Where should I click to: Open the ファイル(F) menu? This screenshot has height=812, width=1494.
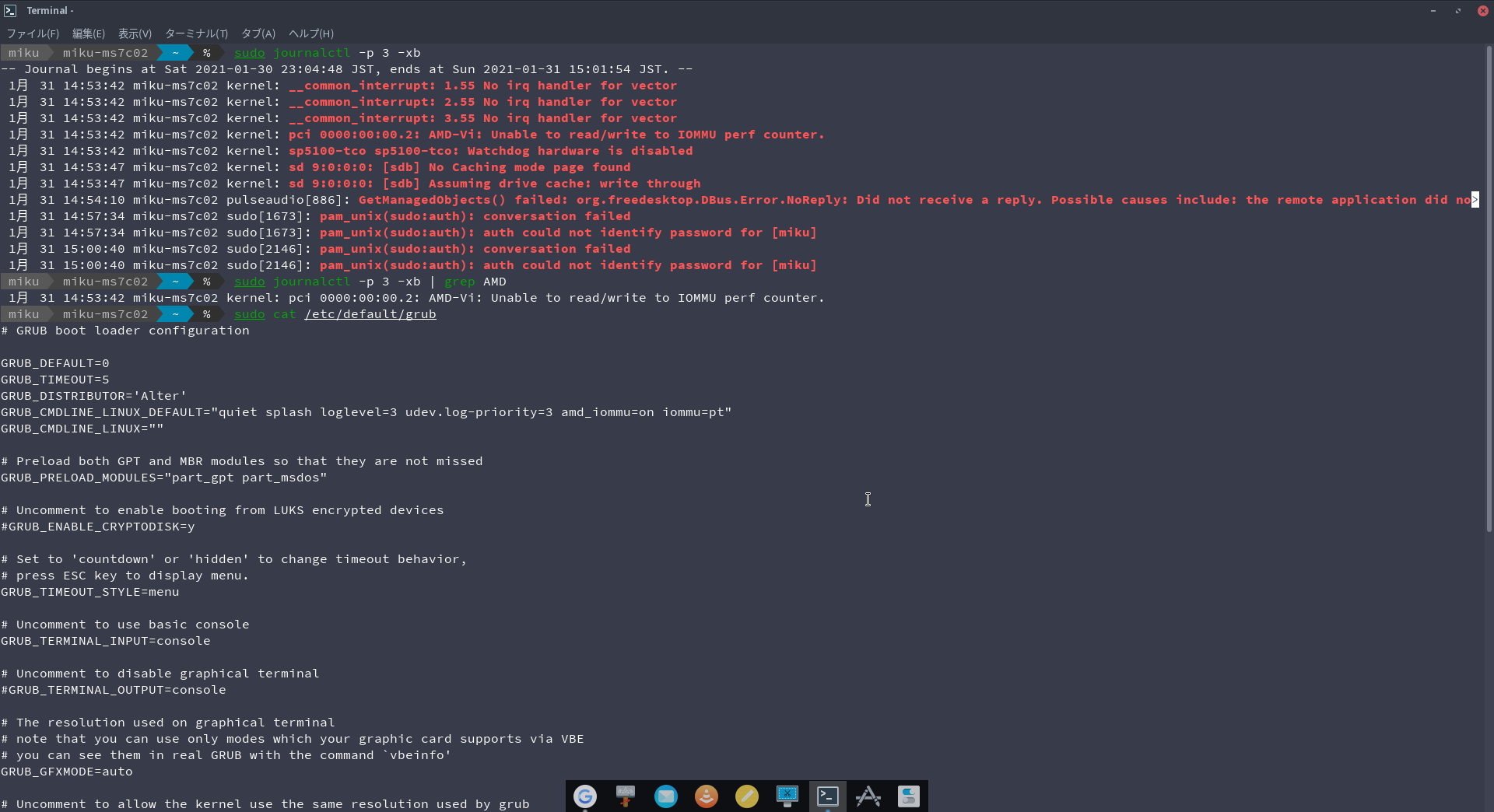[33, 33]
